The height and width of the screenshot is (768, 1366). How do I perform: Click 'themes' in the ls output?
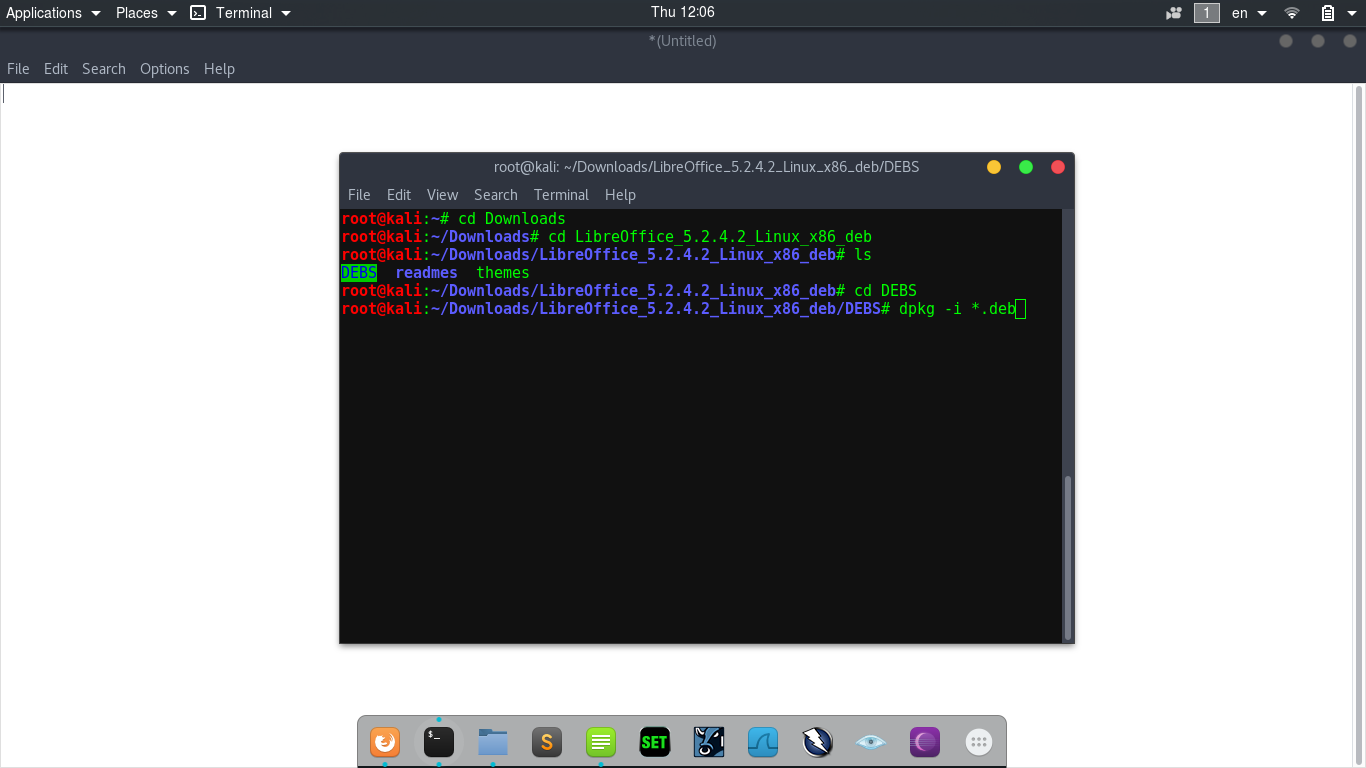[x=503, y=273]
